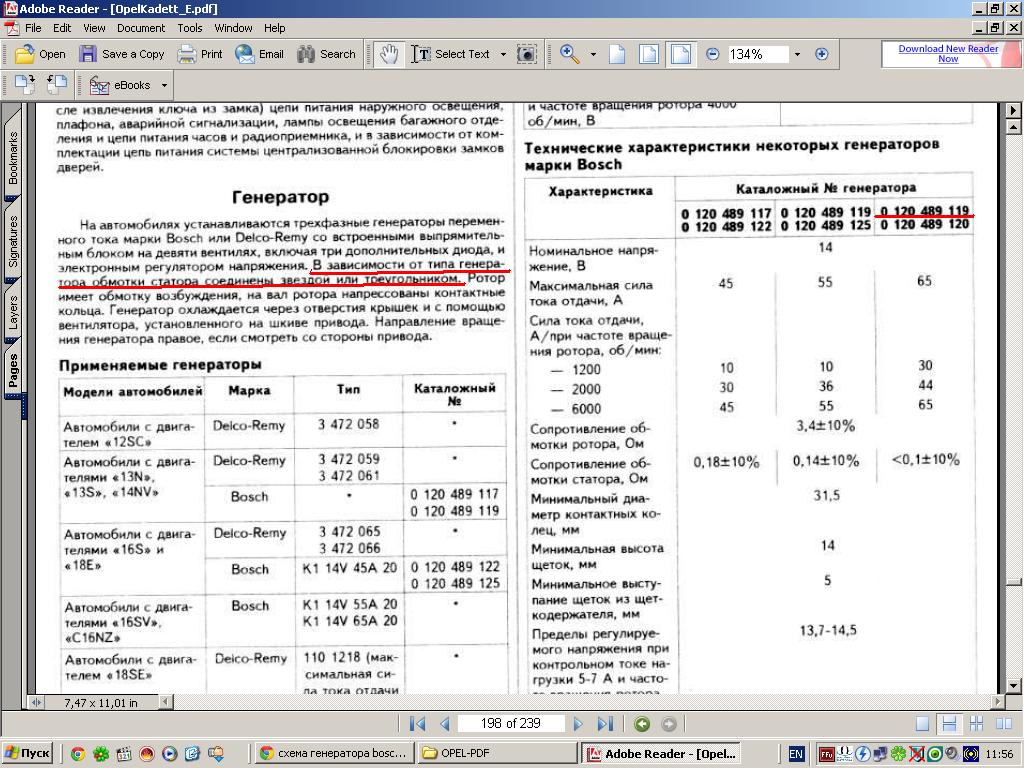
Task: Click the Snapshot tool camera icon
Action: 527,54
